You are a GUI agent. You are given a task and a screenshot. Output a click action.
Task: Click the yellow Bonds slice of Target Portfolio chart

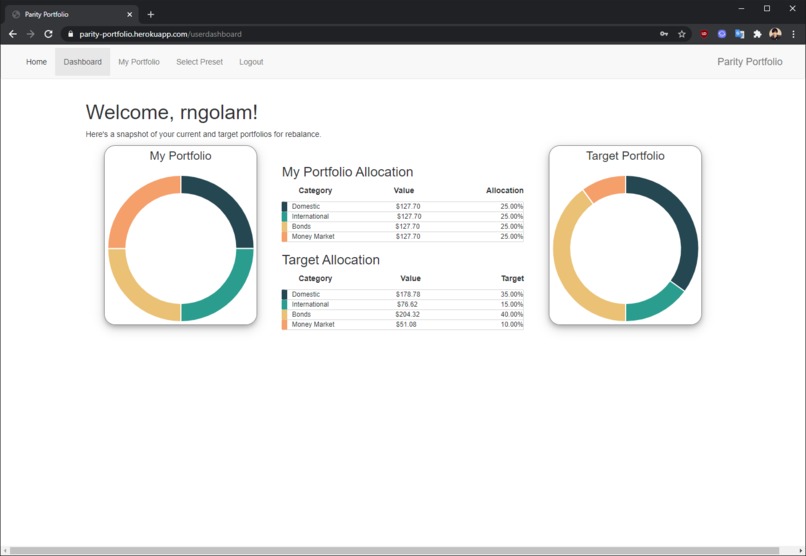coord(564,267)
